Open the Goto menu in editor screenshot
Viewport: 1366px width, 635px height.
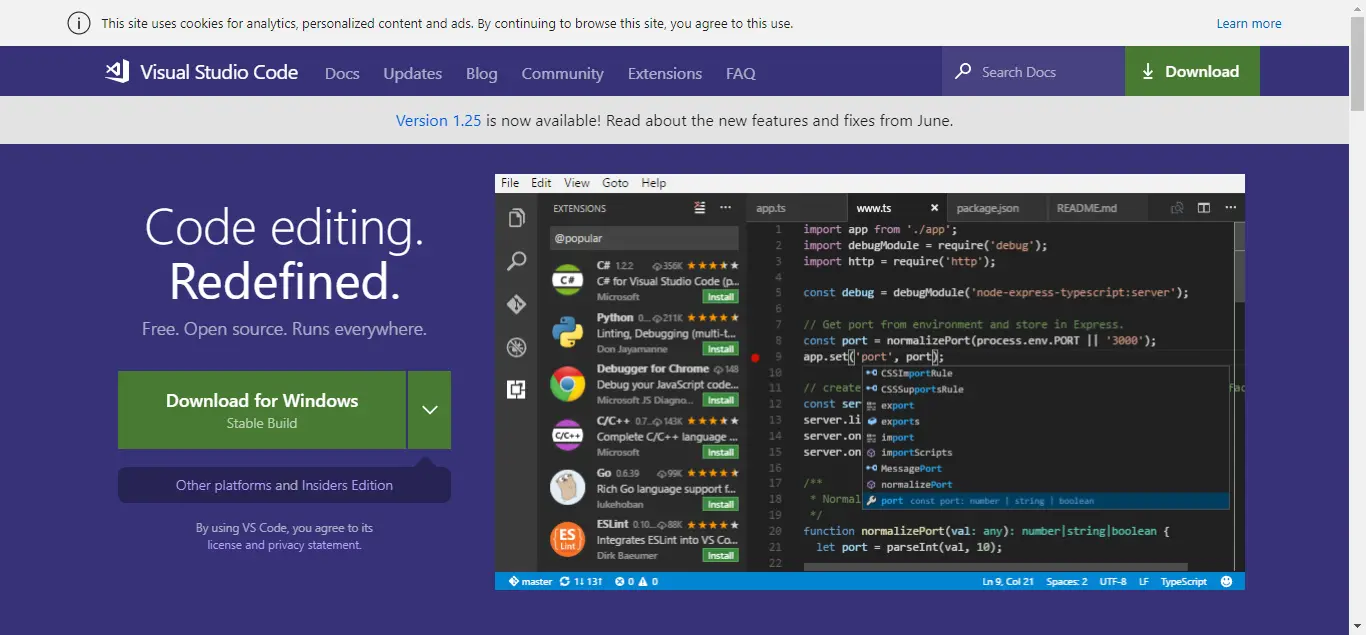coord(615,183)
